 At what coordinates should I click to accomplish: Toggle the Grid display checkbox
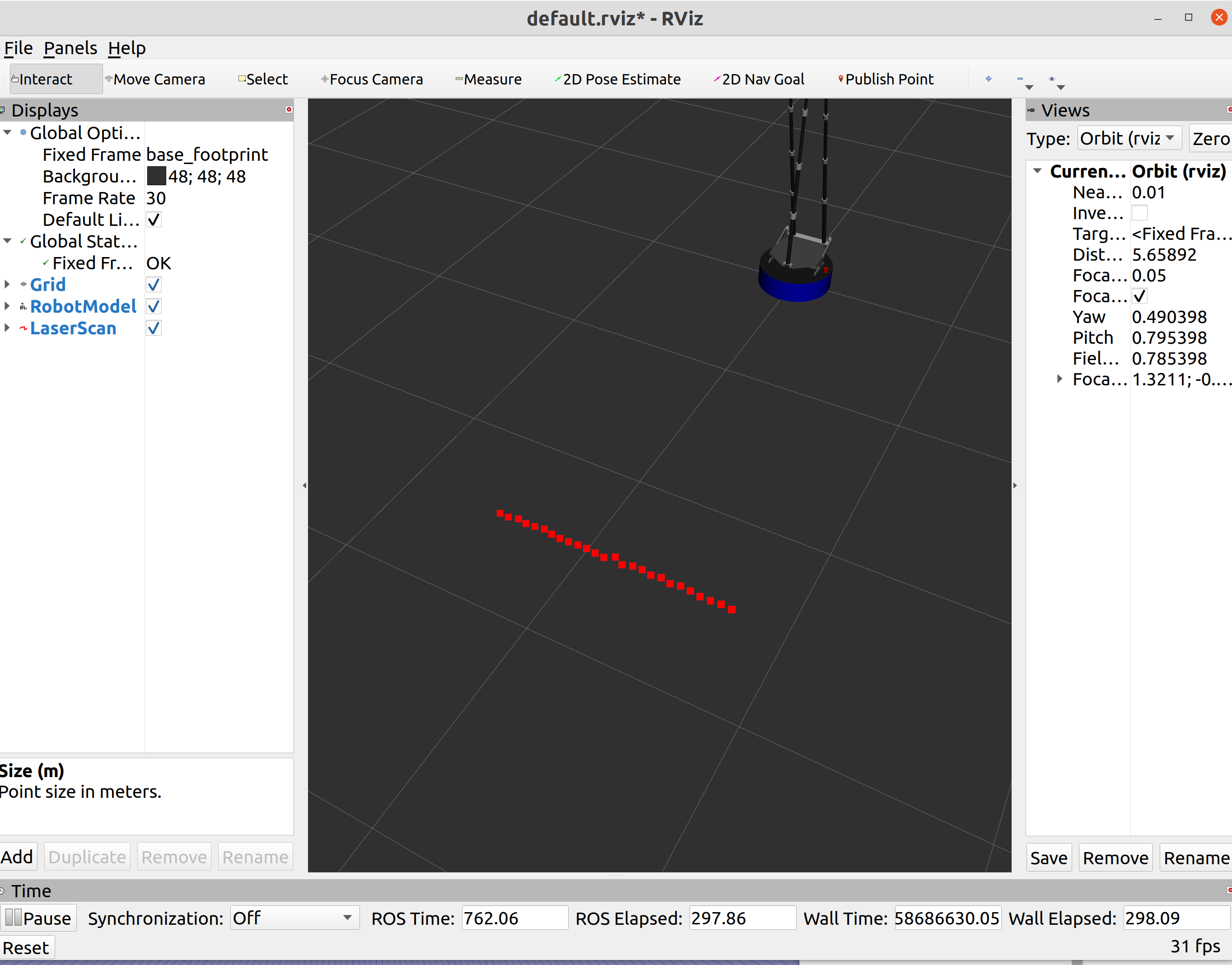pos(154,285)
